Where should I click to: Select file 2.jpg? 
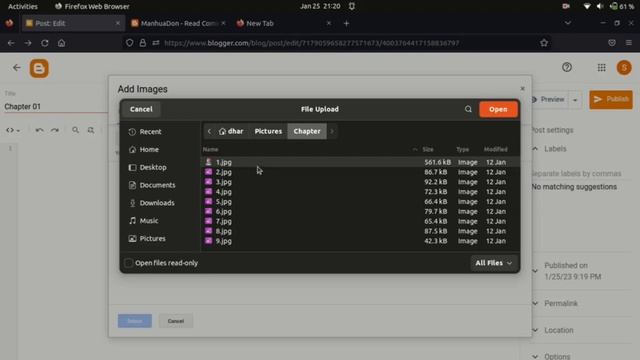click(360, 172)
